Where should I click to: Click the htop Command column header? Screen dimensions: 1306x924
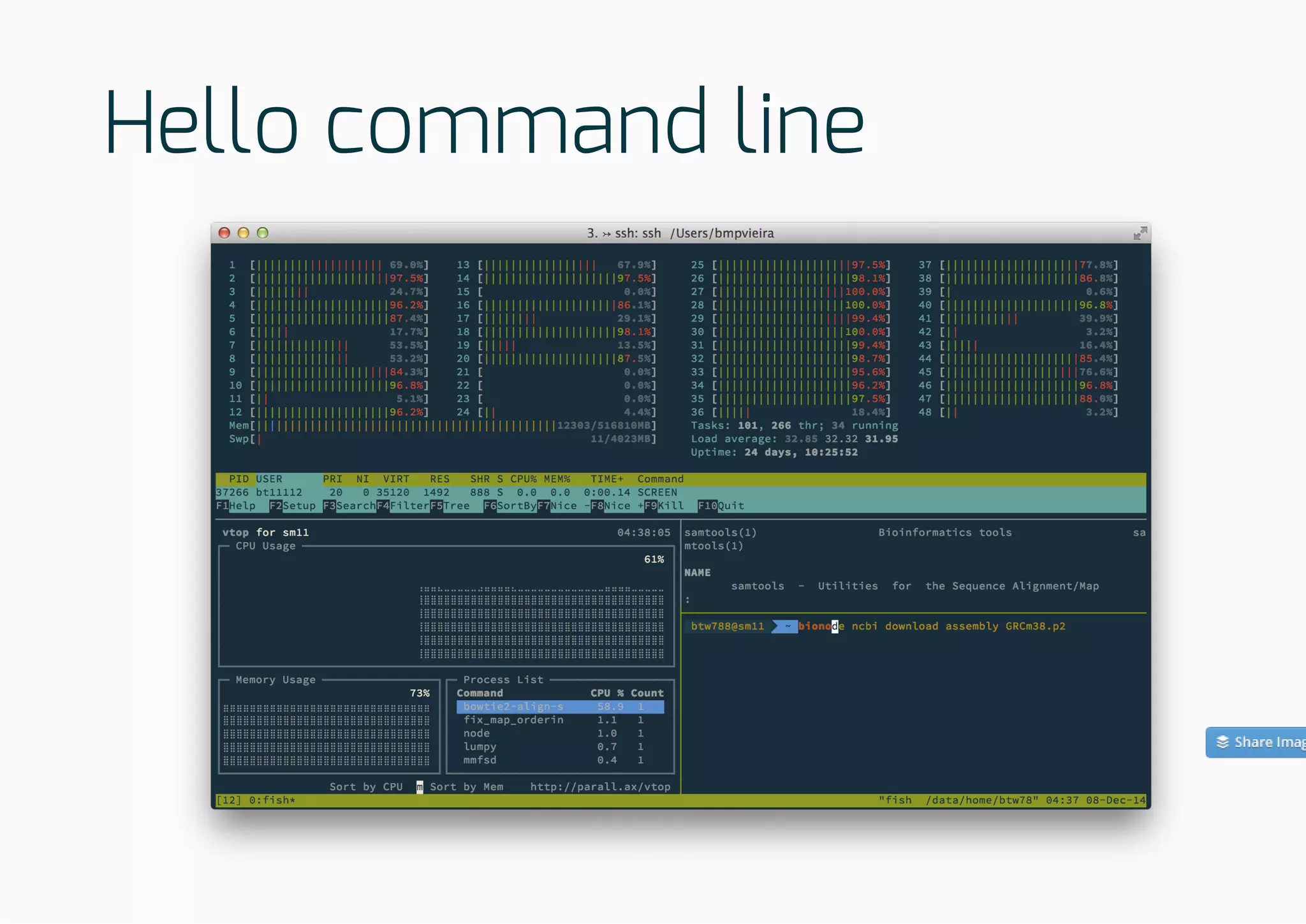661,479
